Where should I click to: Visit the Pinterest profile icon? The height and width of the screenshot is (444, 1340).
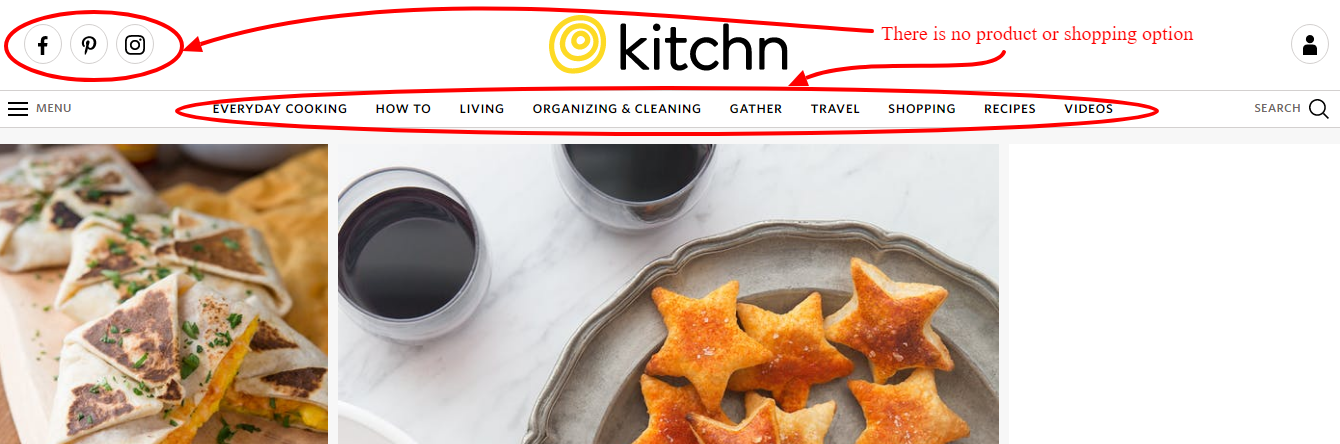tap(89, 45)
